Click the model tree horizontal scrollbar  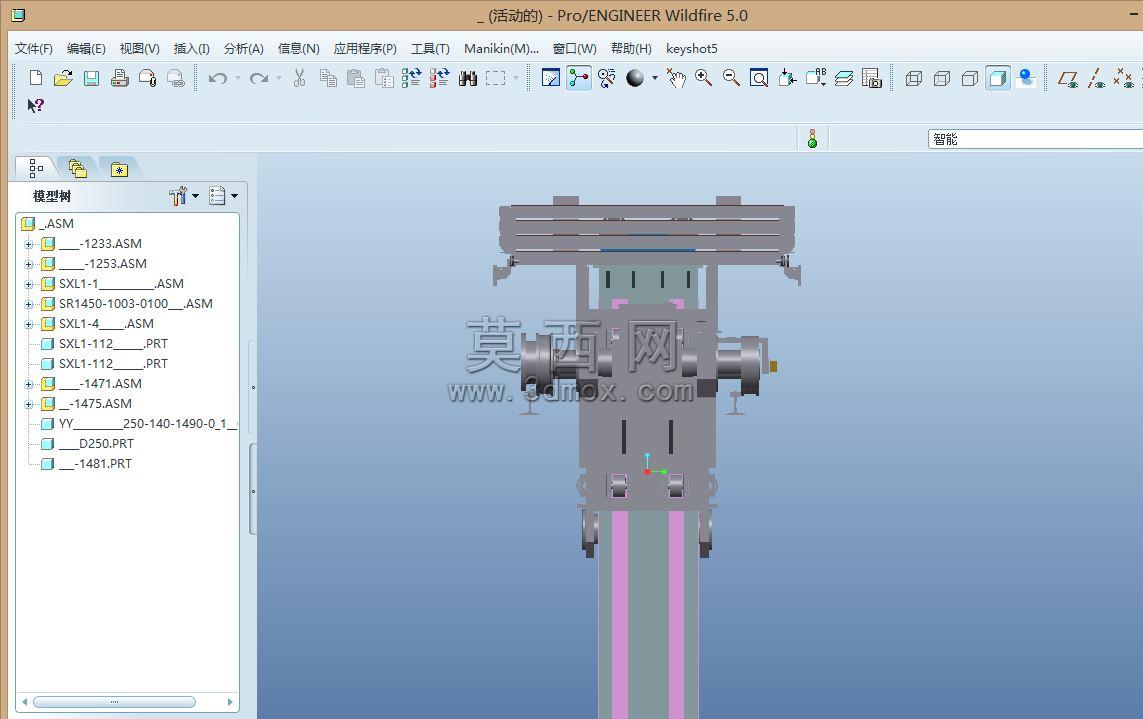click(x=114, y=701)
